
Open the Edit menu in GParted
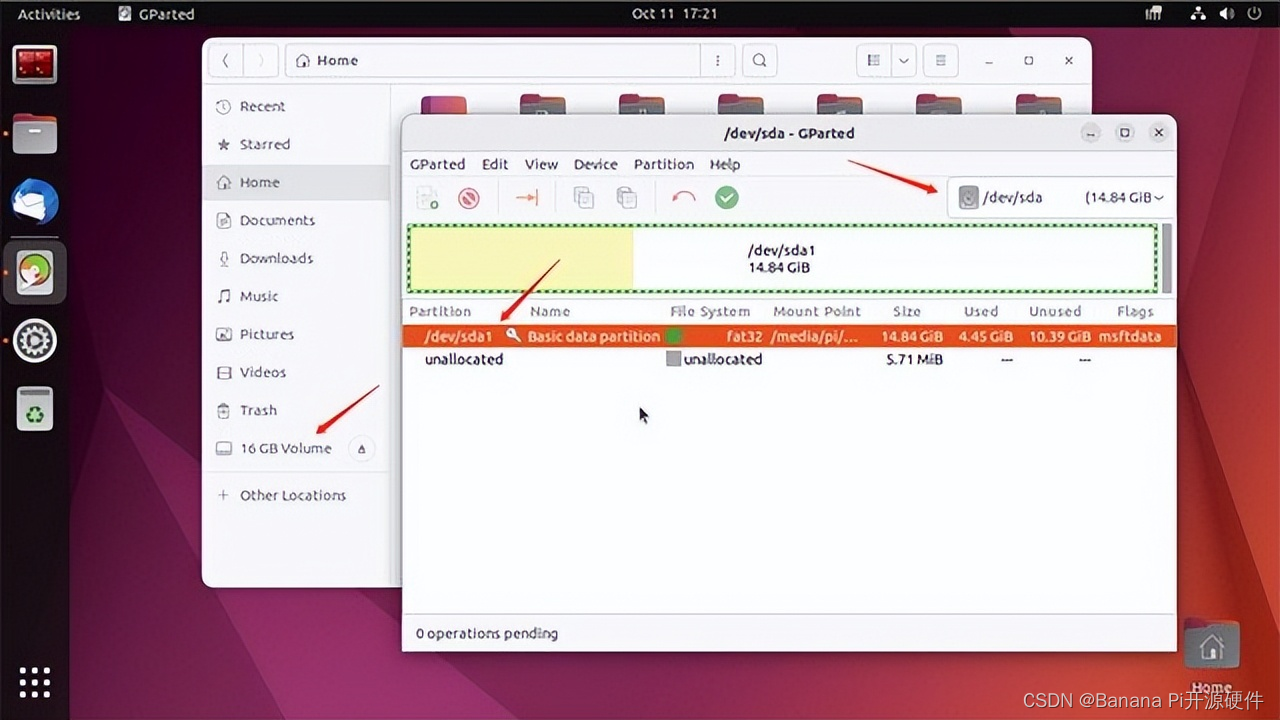pos(495,164)
